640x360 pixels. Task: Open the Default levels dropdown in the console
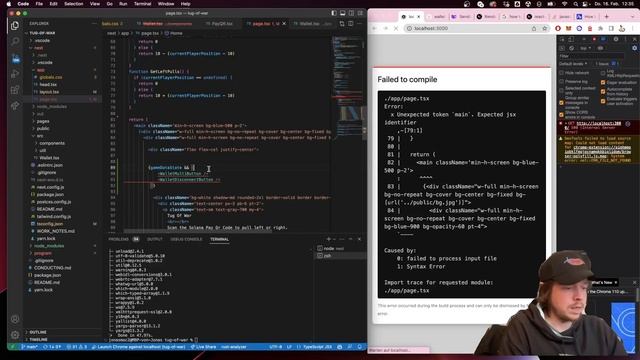[x=573, y=64]
